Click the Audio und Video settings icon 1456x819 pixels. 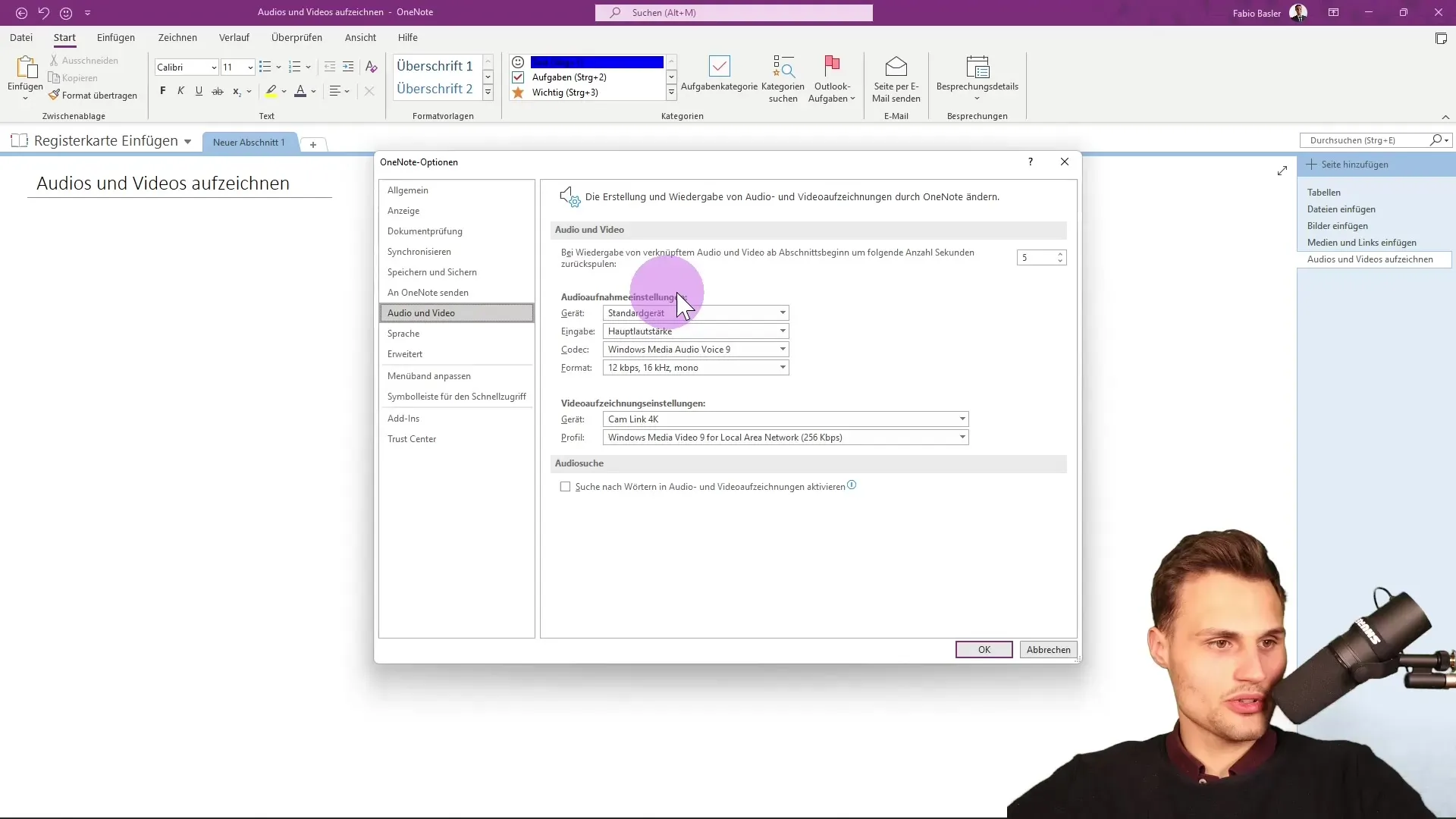[569, 196]
